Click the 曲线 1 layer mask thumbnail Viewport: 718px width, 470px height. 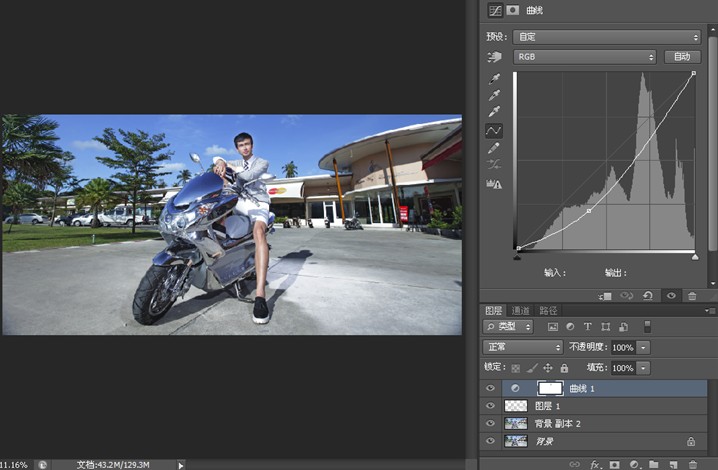pyautogui.click(x=550, y=388)
